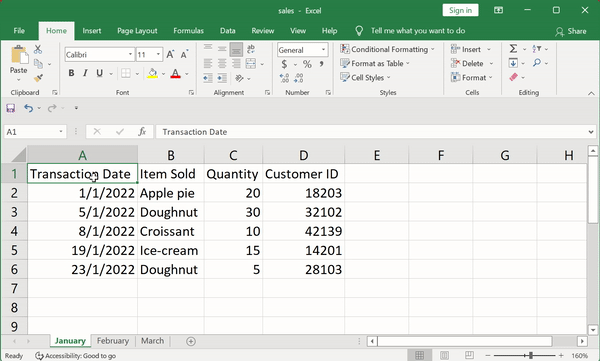Click the Increase Font Size icon
Viewport: 600px width, 361px height.
click(x=170, y=54)
